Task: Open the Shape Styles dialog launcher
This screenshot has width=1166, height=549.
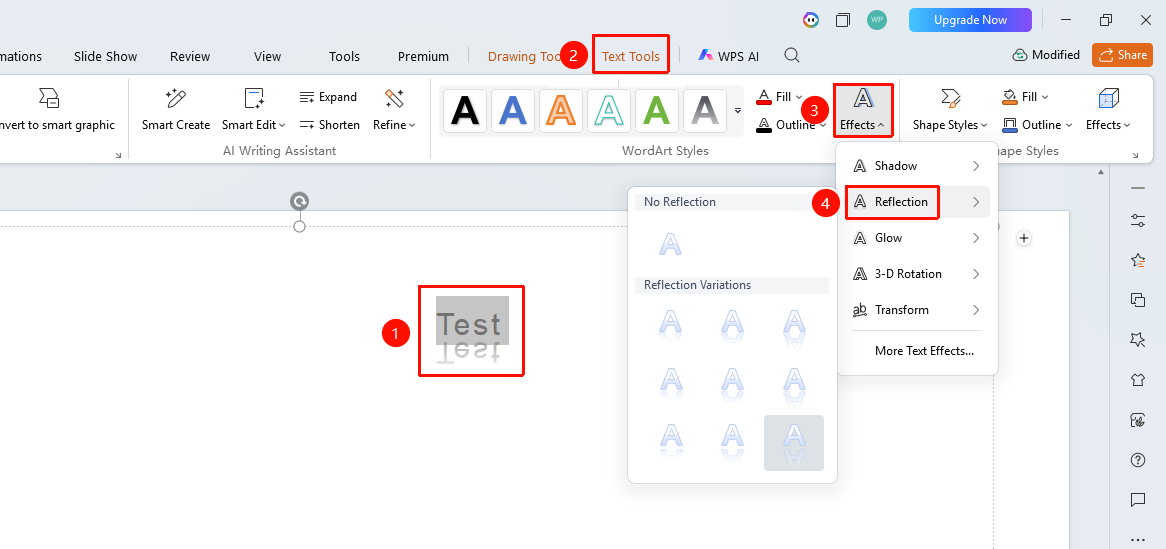Action: pyautogui.click(x=1136, y=155)
